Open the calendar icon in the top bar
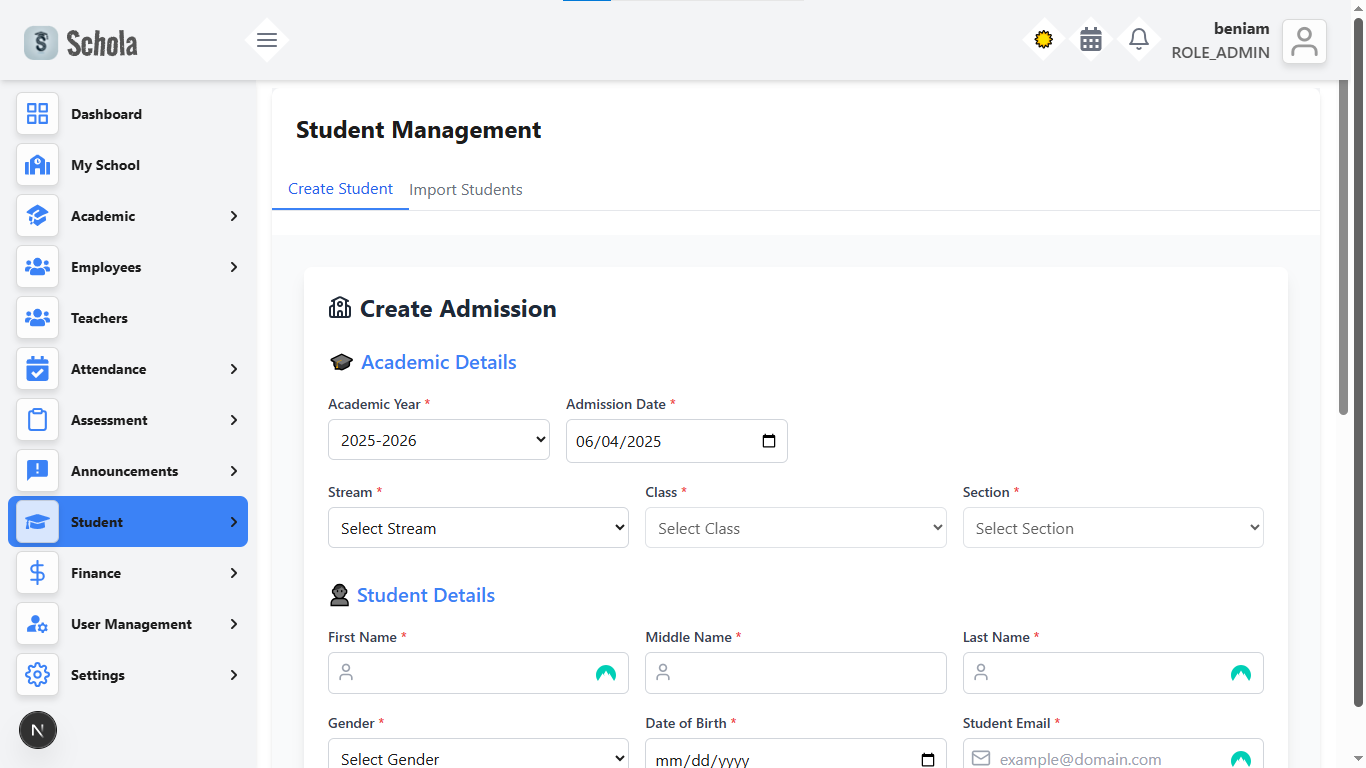 1090,40
